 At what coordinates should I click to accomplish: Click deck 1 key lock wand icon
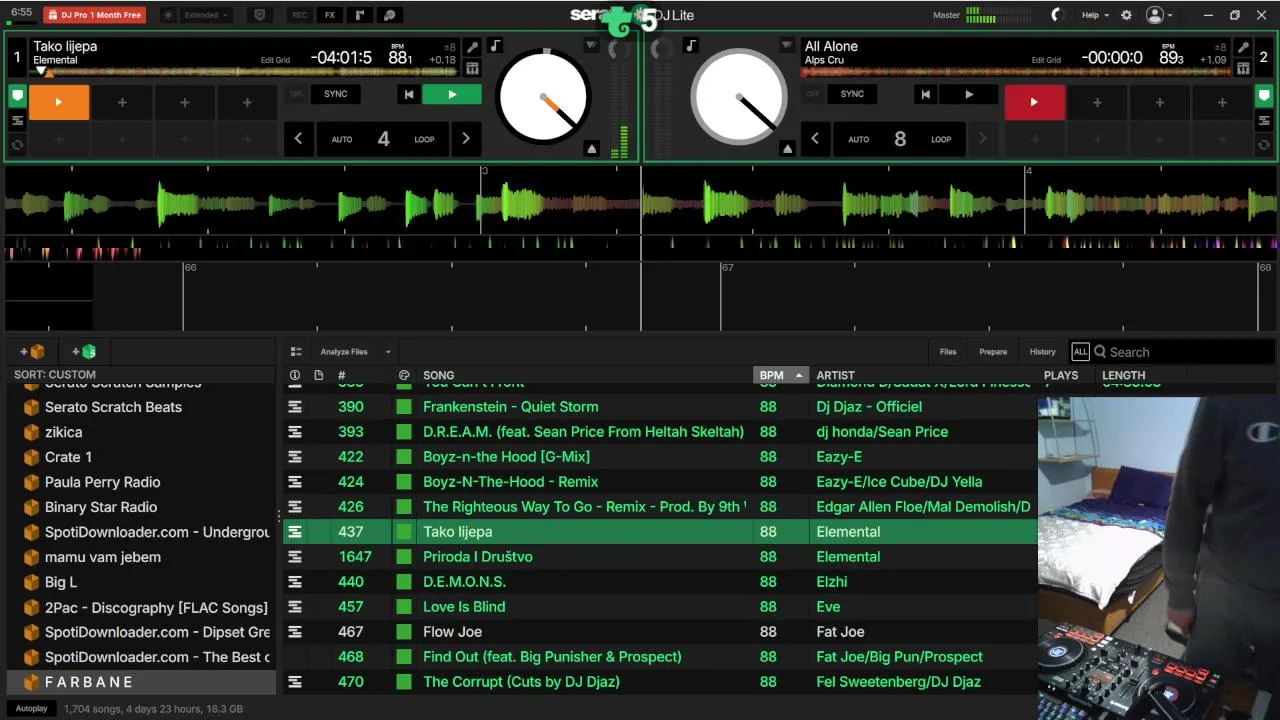(x=472, y=47)
